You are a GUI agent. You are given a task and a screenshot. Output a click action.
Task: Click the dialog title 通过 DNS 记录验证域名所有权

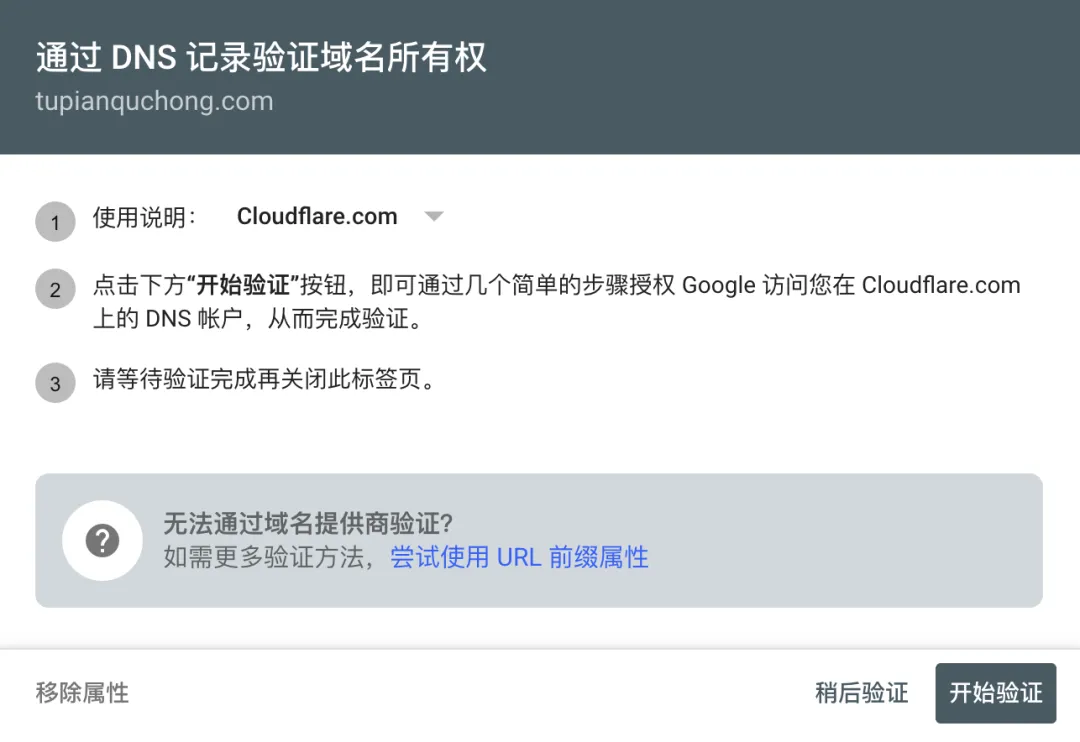point(261,58)
